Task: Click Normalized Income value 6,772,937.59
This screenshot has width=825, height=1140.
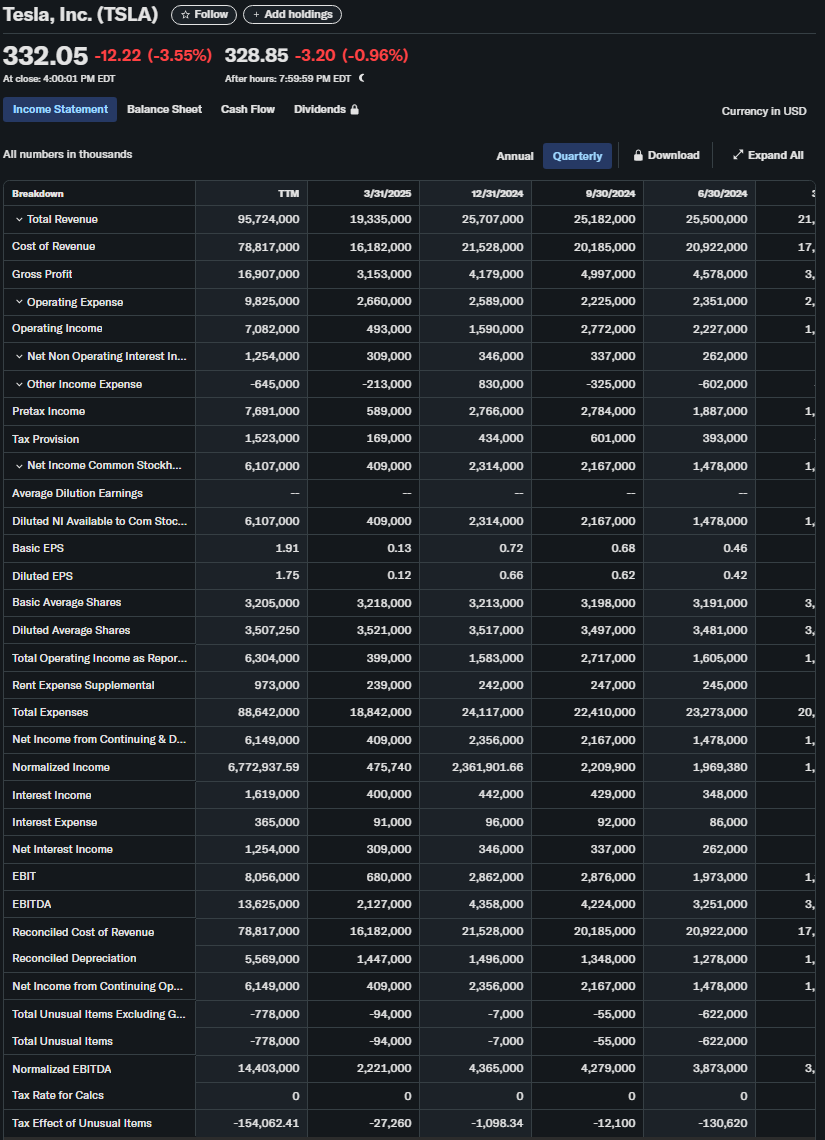Action: point(264,767)
